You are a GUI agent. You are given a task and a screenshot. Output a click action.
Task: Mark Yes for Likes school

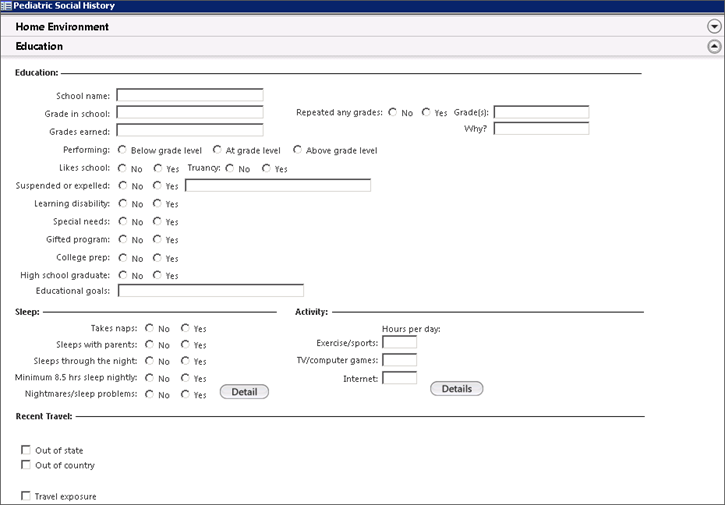point(158,168)
